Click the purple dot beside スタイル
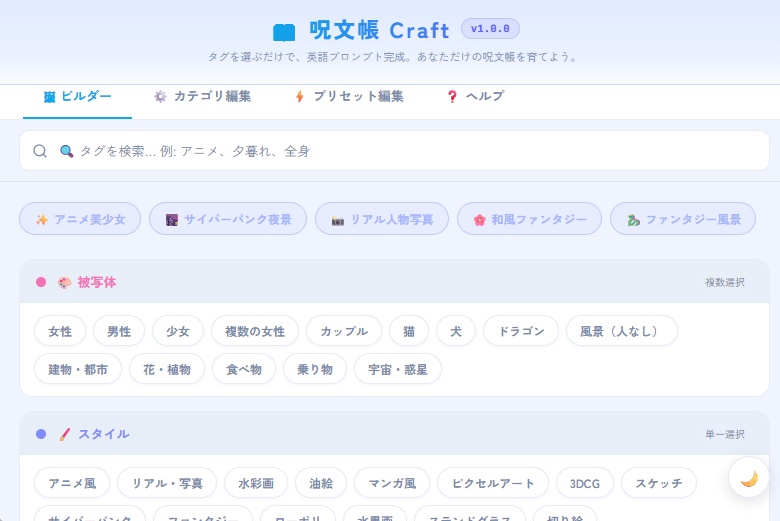The width and height of the screenshot is (780, 521). pyautogui.click(x=41, y=434)
